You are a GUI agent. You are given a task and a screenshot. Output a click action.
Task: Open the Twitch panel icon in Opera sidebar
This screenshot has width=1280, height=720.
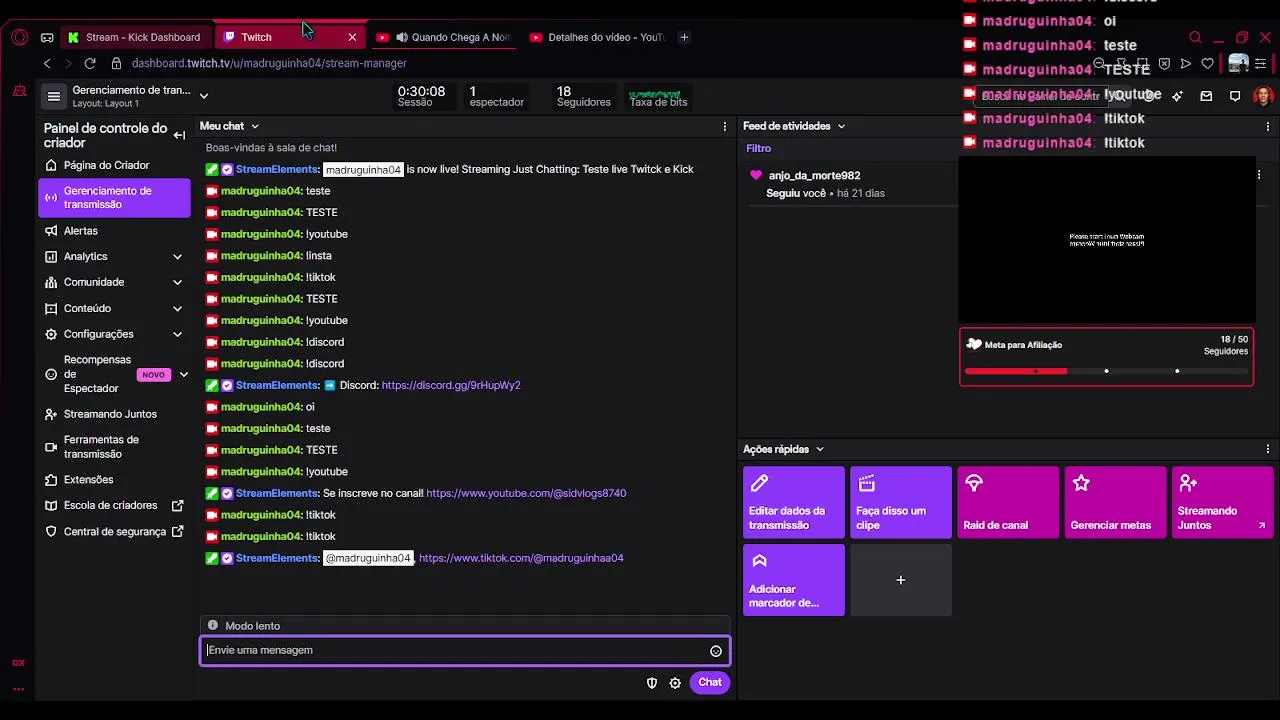pos(19,91)
